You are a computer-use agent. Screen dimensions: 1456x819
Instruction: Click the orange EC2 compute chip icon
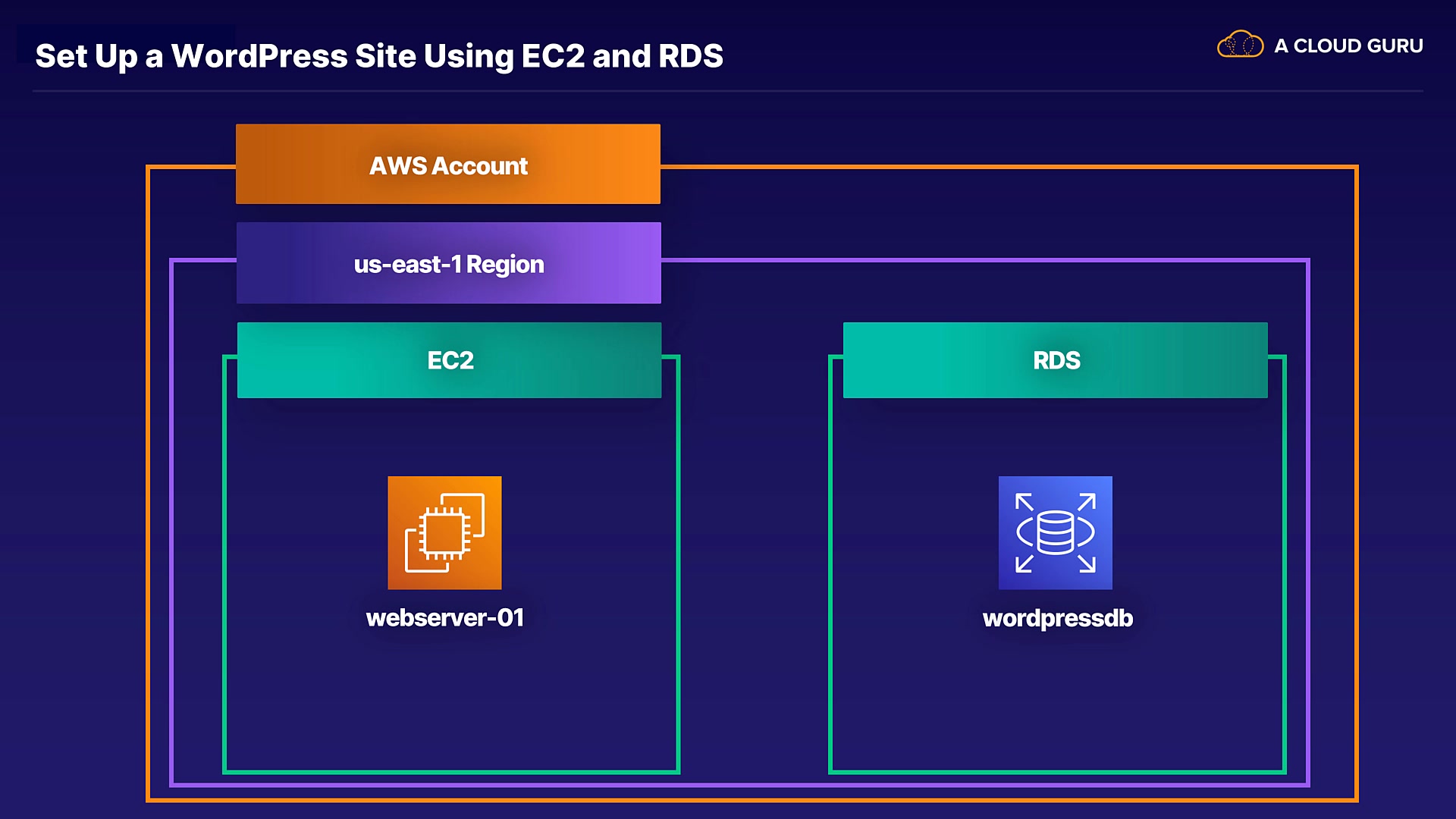coord(444,532)
